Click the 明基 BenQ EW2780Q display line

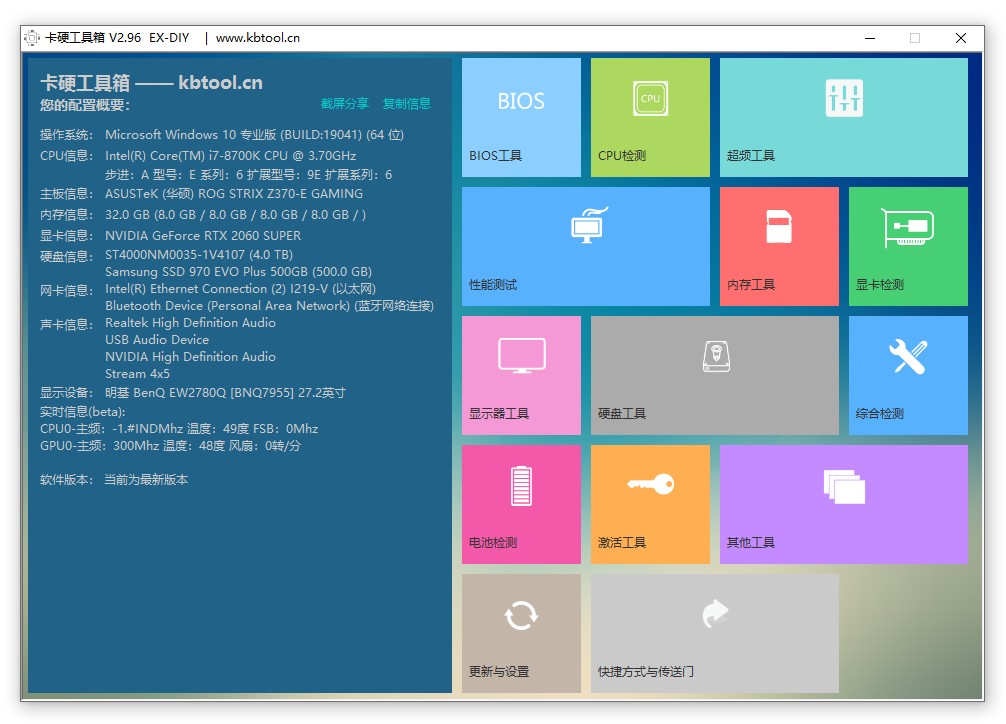[225, 392]
